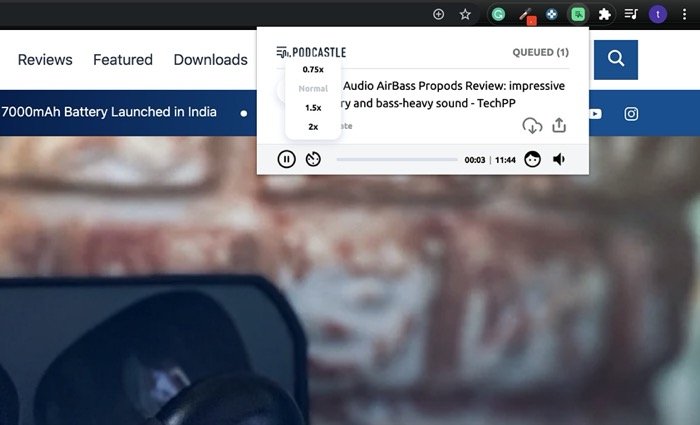The height and width of the screenshot is (425, 700).
Task: Open the Grammarly extension
Action: (498, 14)
